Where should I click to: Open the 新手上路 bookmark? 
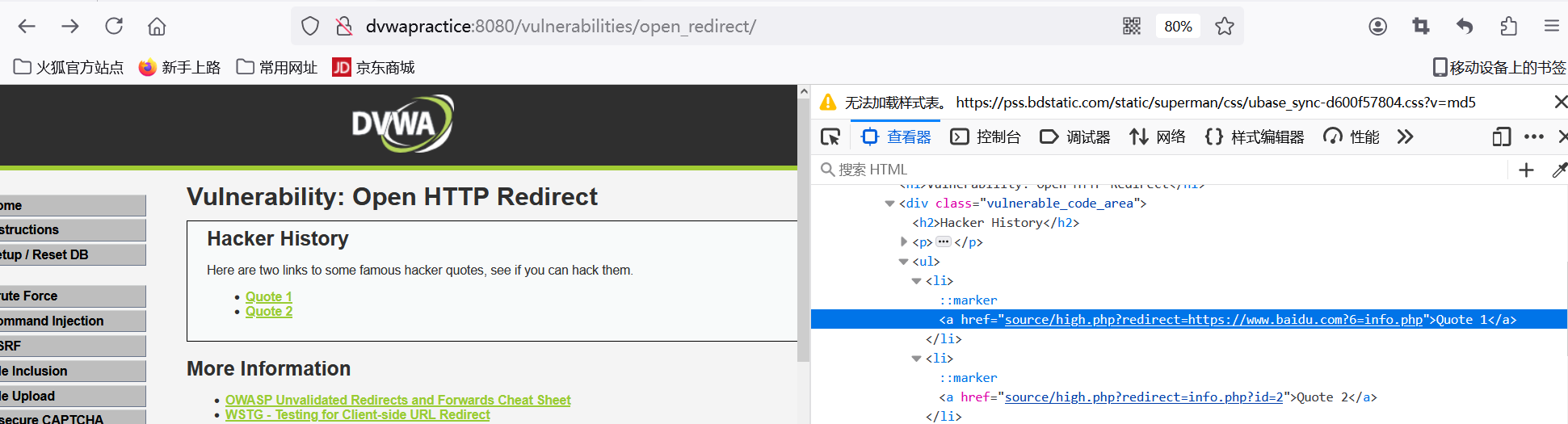[179, 67]
